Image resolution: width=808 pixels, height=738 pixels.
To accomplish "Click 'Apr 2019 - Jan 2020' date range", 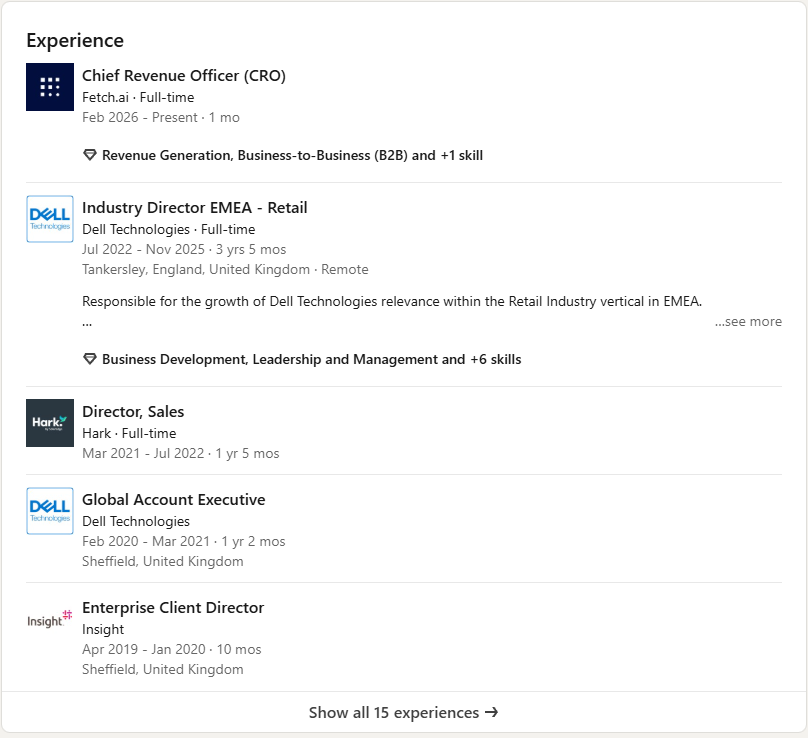I will pyautogui.click(x=144, y=649).
